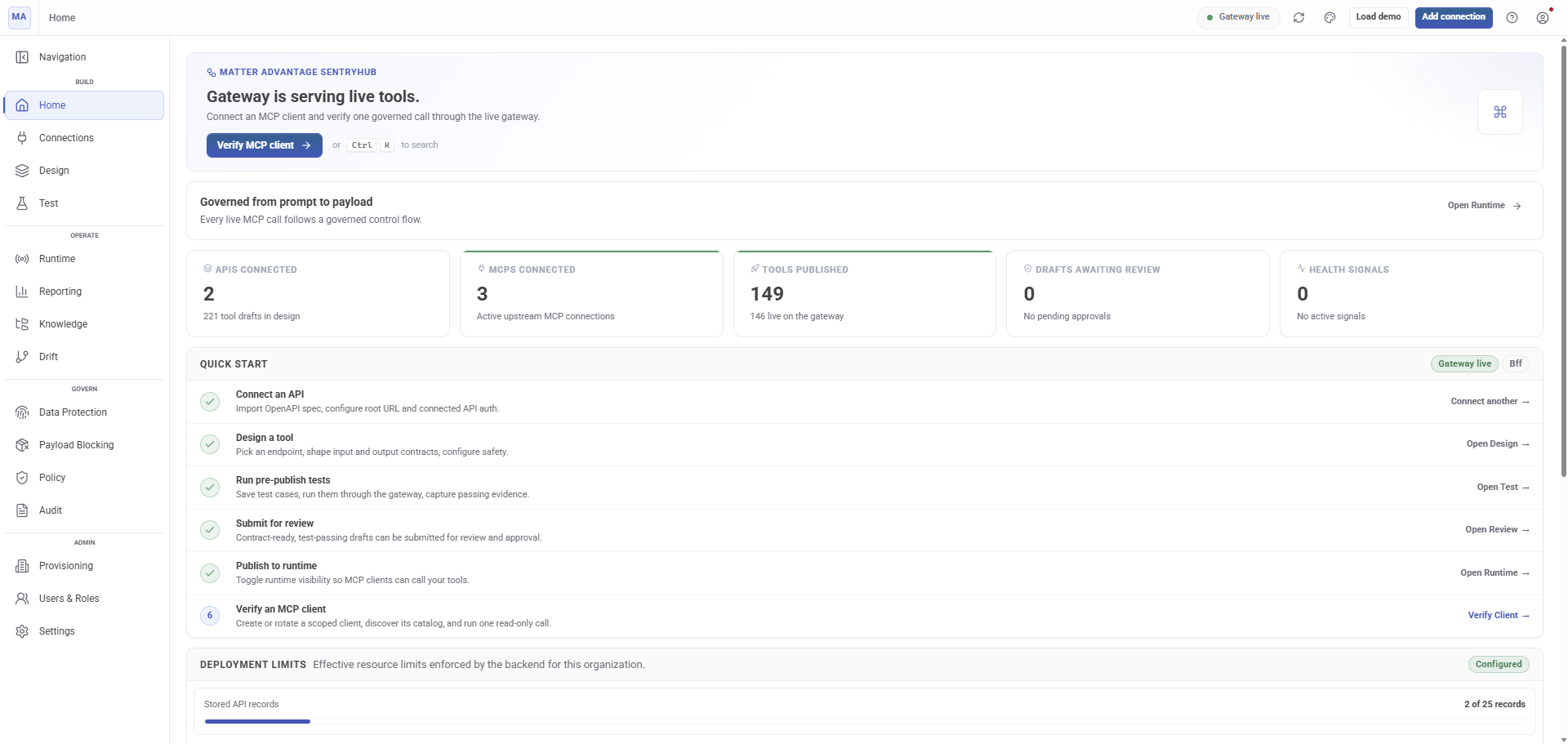Collapse the Navigation sidebar panel icon
The image size is (1568, 744).
[22, 57]
